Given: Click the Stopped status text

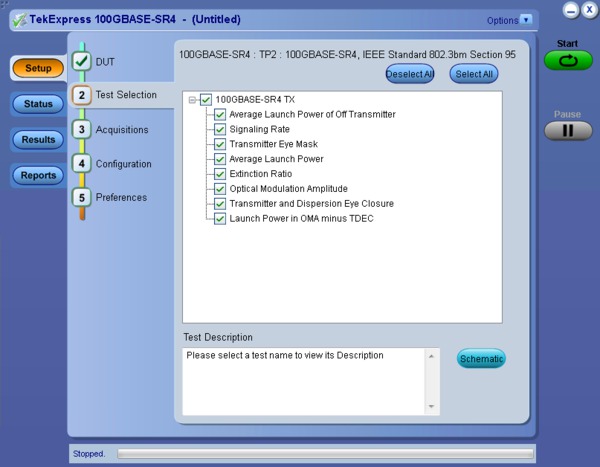Looking at the screenshot, I should pyautogui.click(x=89, y=454).
